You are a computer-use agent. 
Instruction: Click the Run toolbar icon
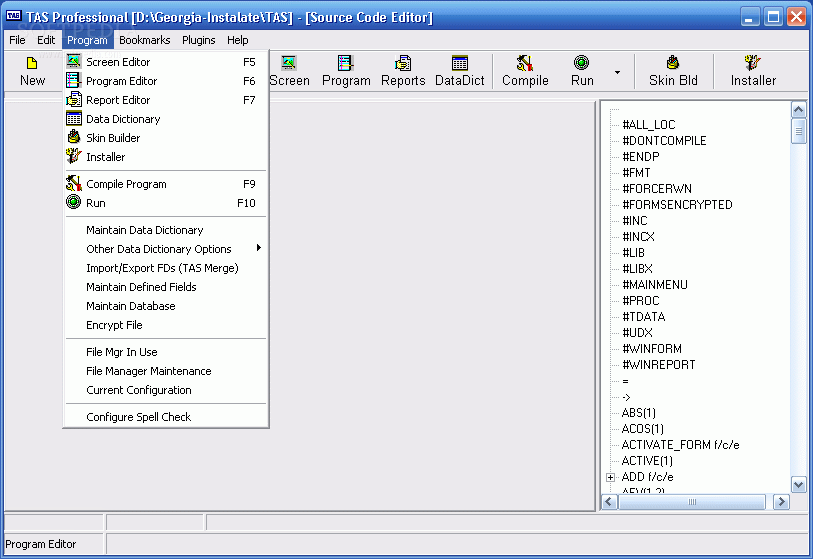pyautogui.click(x=582, y=72)
